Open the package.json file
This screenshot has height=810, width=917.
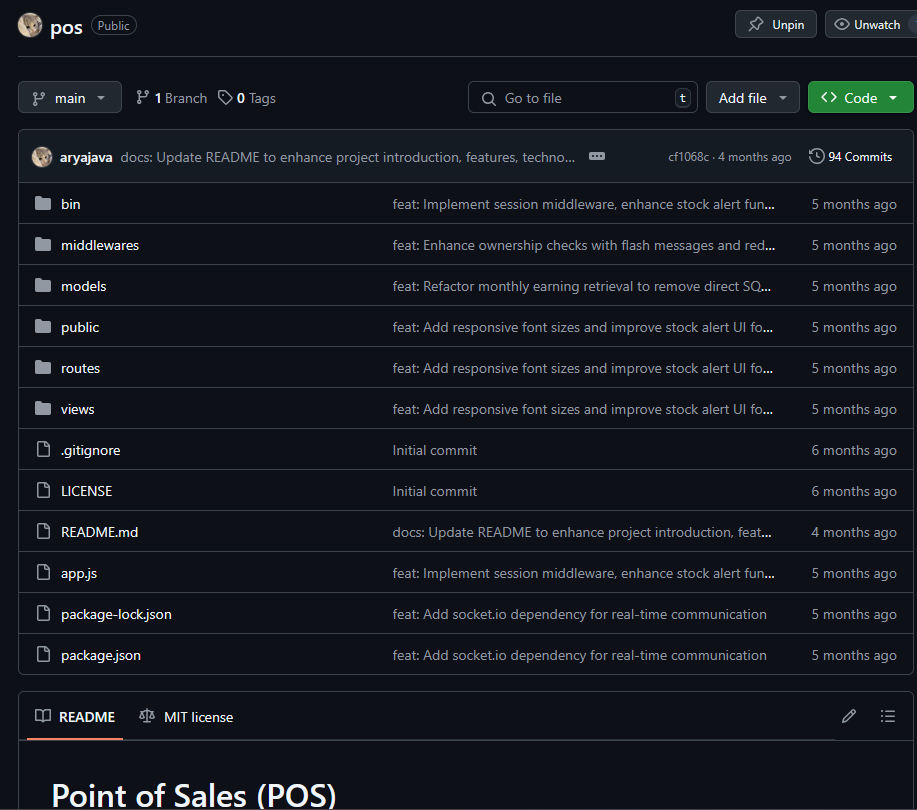pyautogui.click(x=100, y=655)
